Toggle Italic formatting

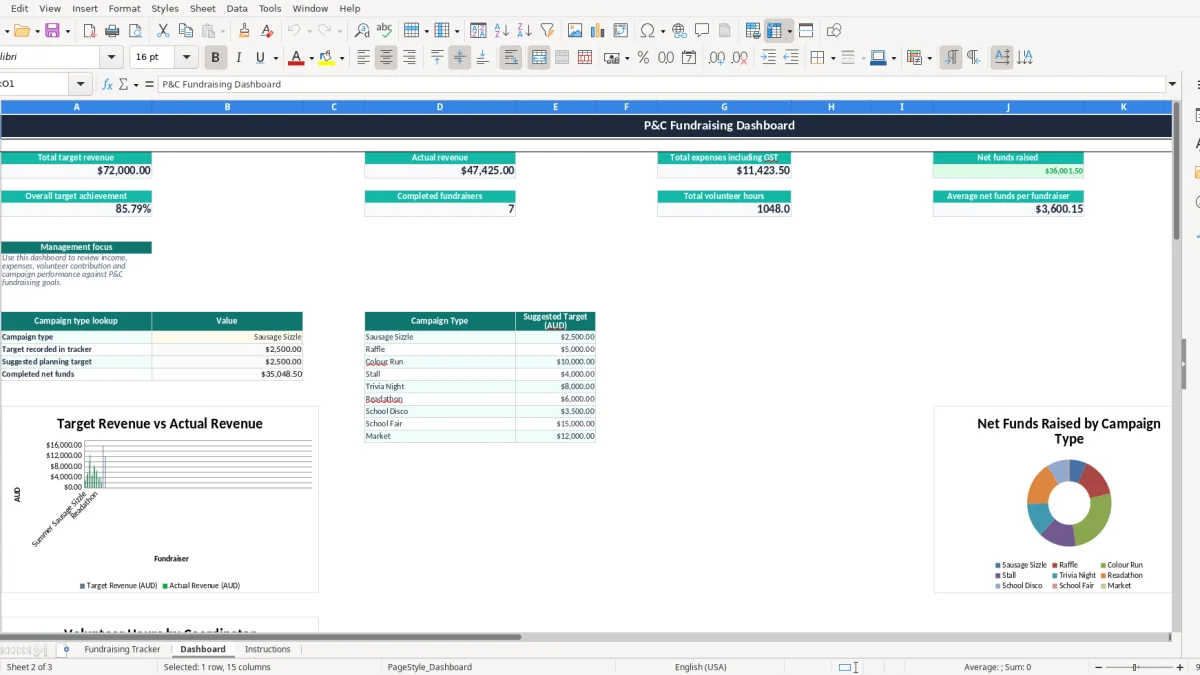[x=238, y=58]
